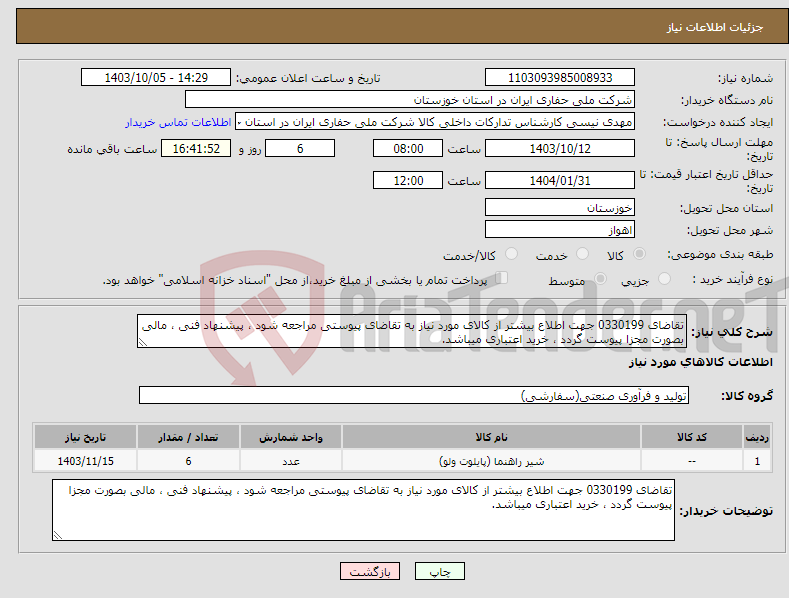Click the response deadline date 1403/10/12
This screenshot has width=789, height=598.
click(x=560, y=148)
